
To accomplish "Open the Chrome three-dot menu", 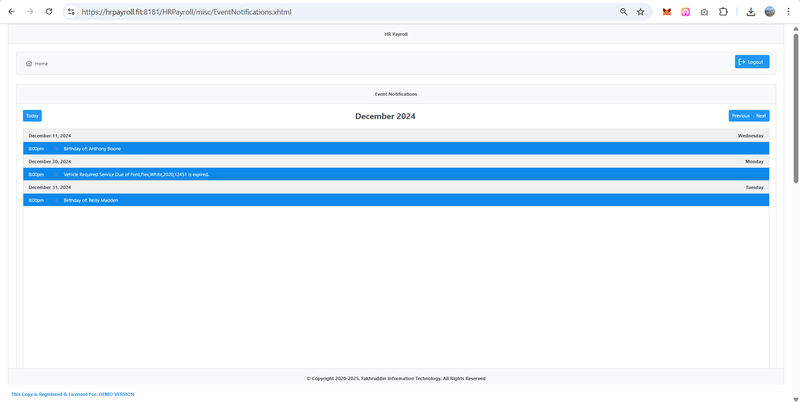I will pyautogui.click(x=788, y=12).
